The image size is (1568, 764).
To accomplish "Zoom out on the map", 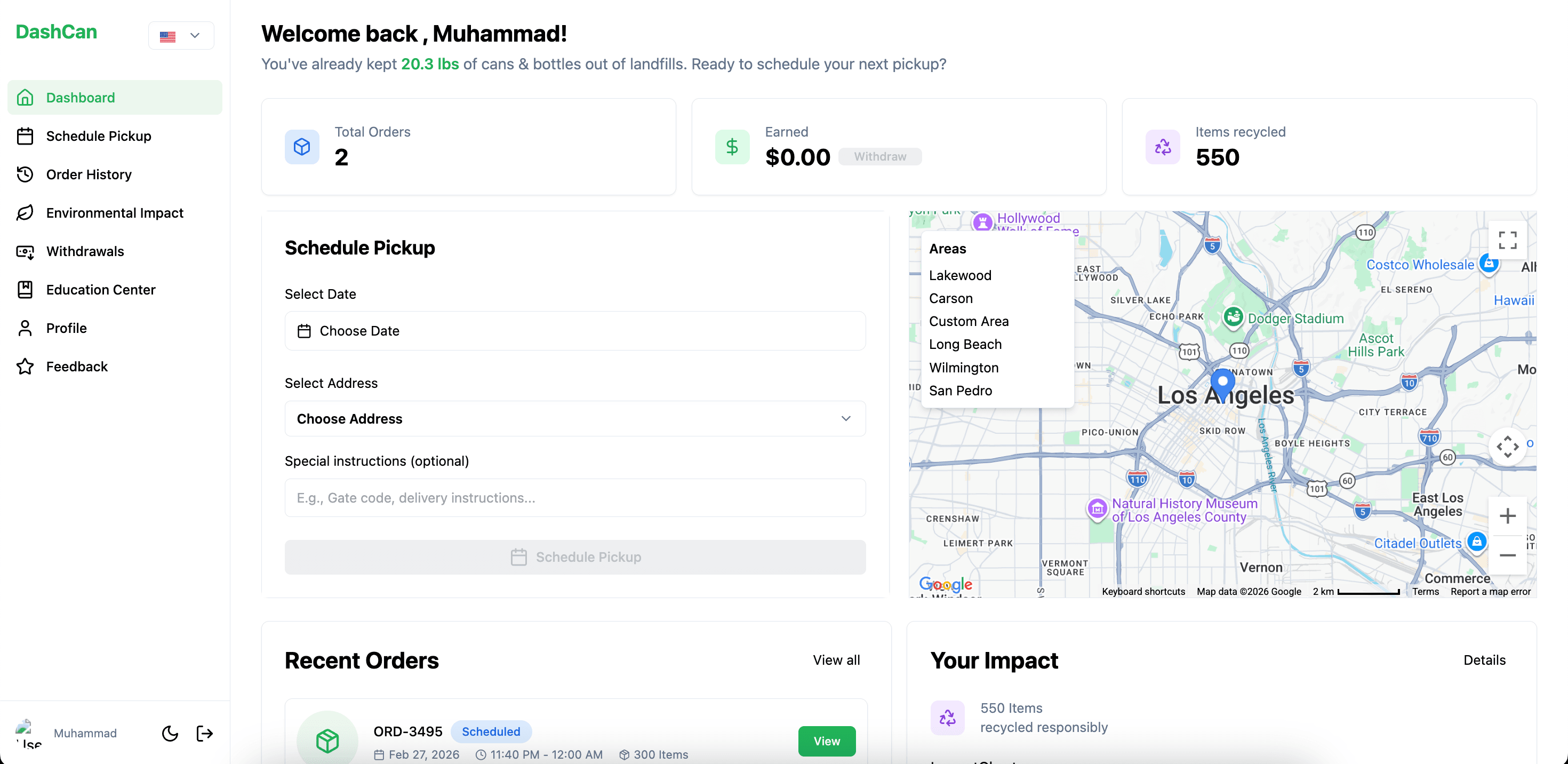I will tap(1507, 555).
